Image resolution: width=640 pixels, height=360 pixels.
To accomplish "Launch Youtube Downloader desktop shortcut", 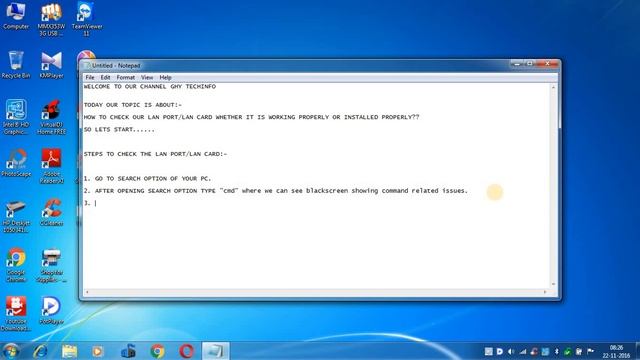I will 16,313.
